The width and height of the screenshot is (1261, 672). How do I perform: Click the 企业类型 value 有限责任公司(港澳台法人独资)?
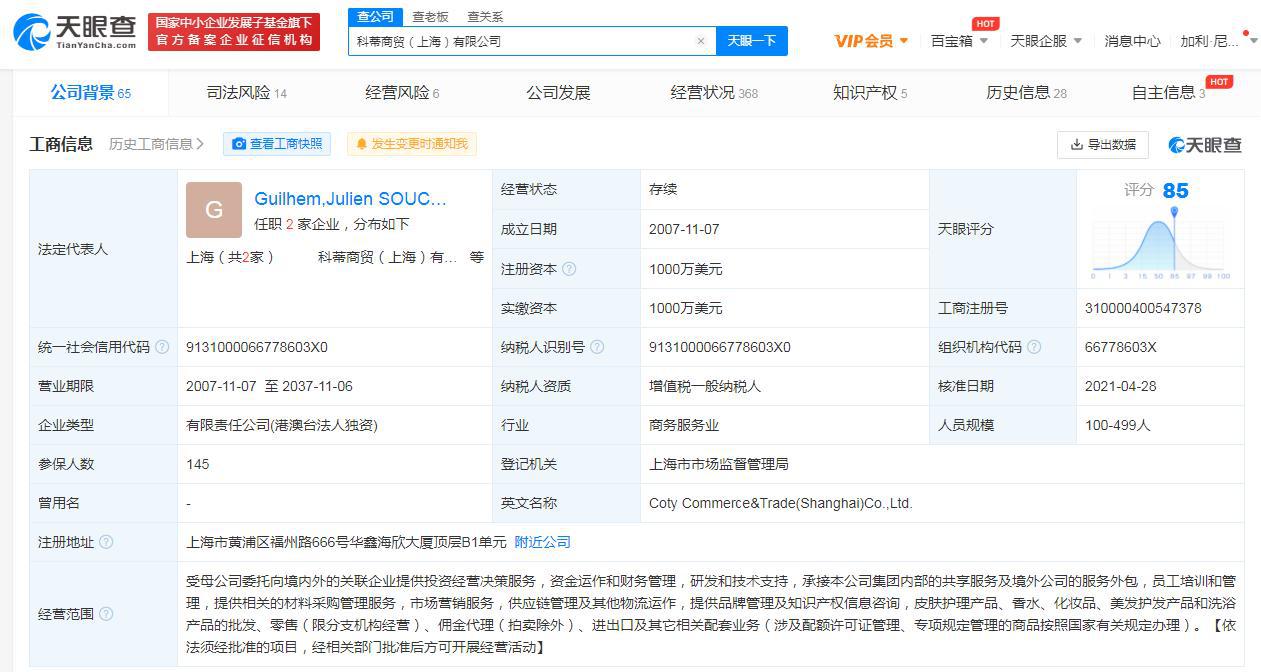pyautogui.click(x=282, y=425)
